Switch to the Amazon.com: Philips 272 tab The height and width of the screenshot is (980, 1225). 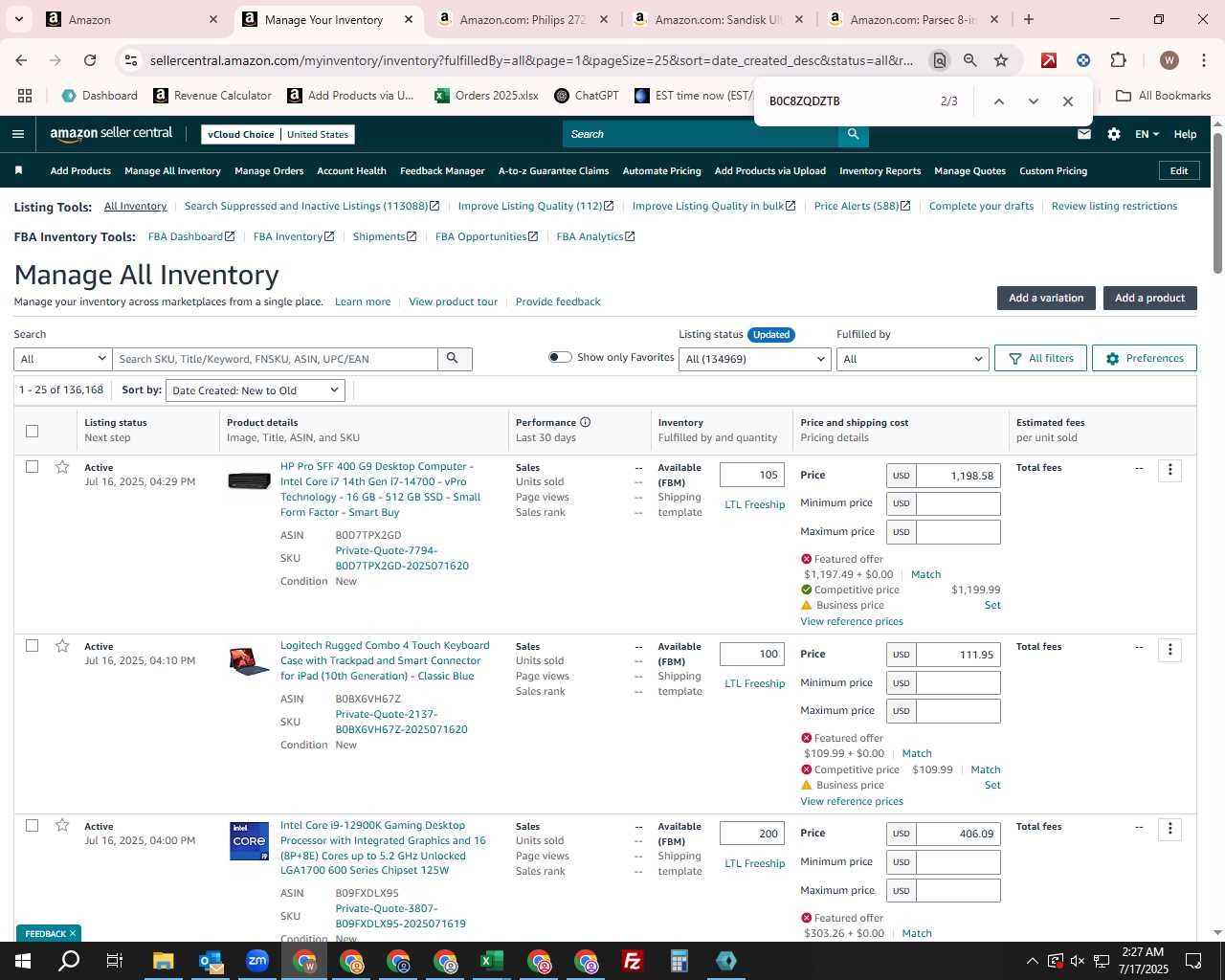coord(522,19)
